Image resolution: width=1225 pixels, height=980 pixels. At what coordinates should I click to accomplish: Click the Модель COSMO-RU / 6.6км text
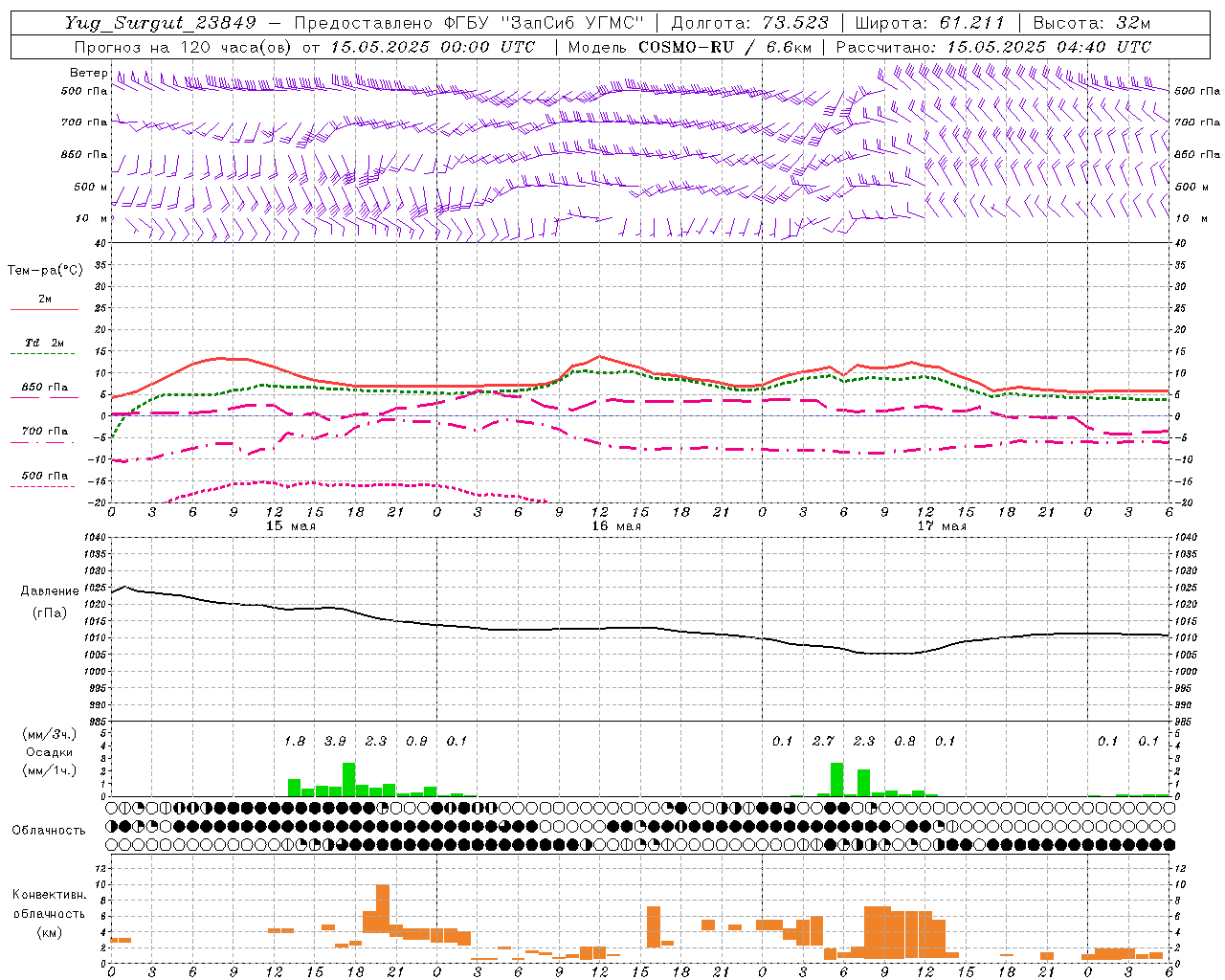click(690, 47)
